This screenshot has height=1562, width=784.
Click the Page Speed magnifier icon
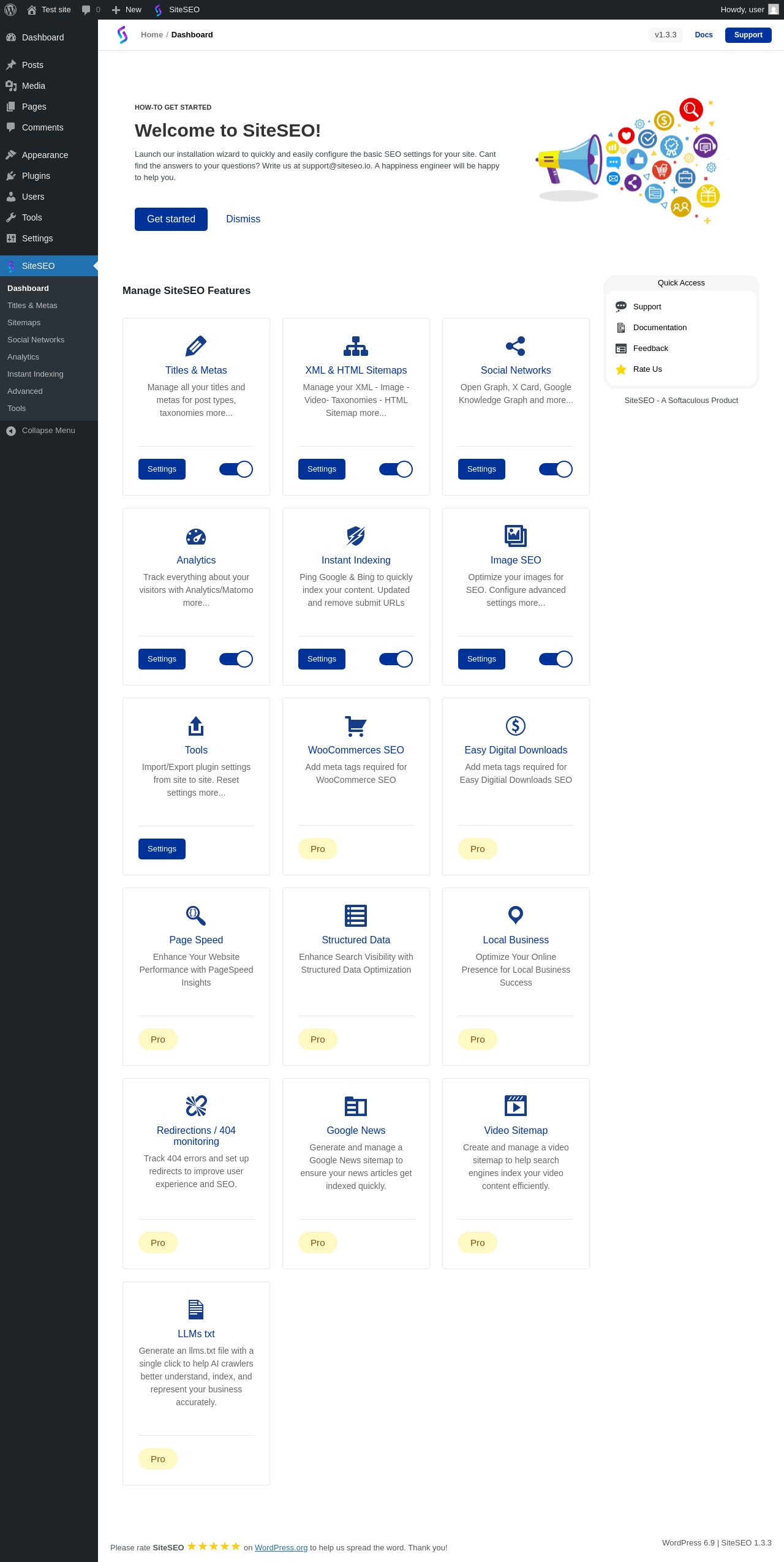196,916
